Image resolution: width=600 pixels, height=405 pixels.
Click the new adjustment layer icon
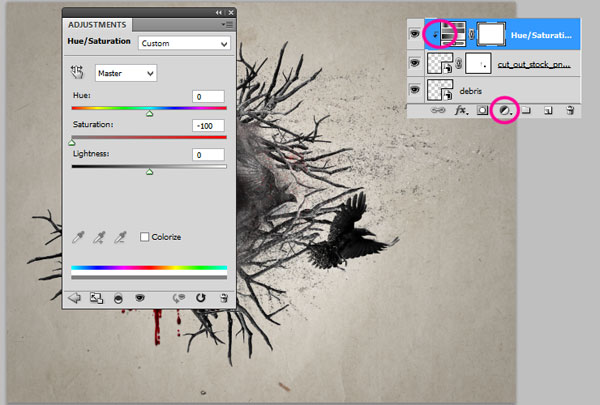(x=504, y=111)
